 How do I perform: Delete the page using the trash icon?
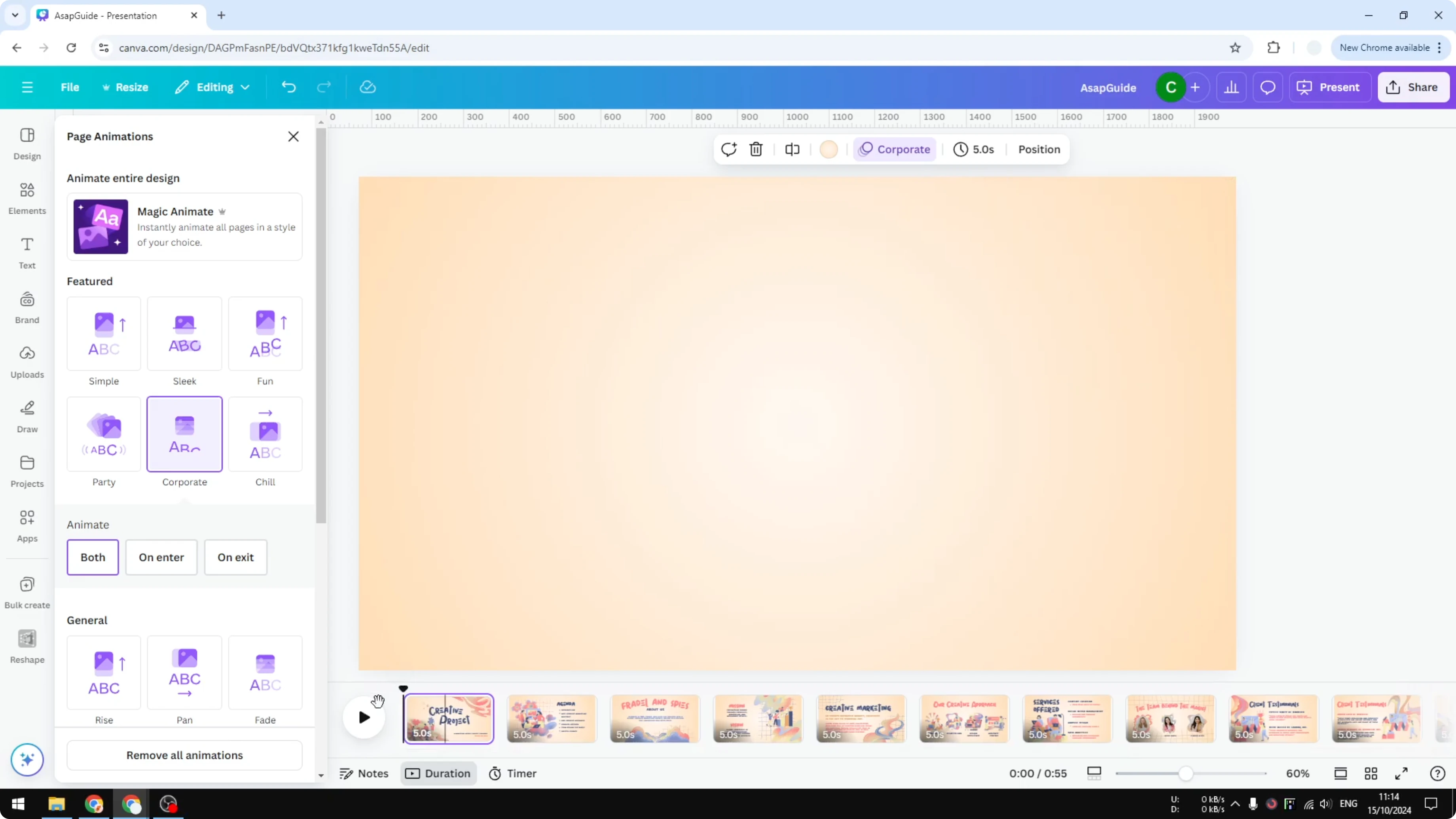[756, 149]
